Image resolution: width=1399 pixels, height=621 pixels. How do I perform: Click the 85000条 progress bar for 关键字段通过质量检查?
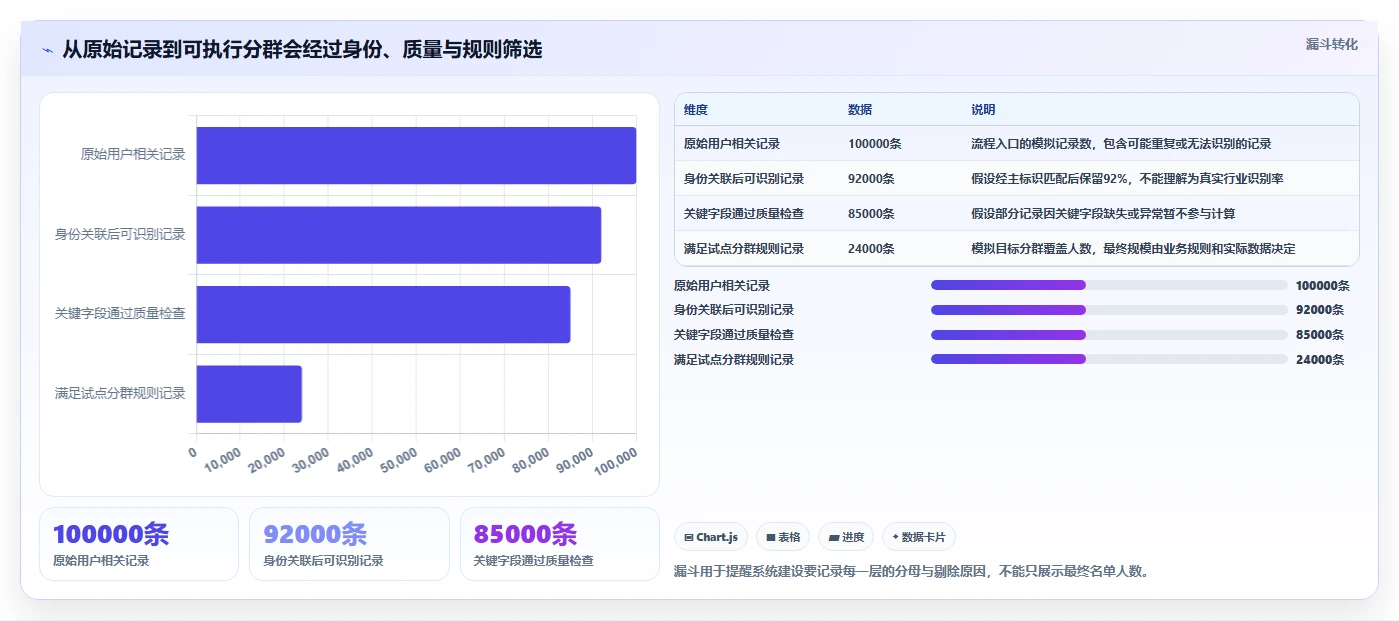tap(1109, 335)
